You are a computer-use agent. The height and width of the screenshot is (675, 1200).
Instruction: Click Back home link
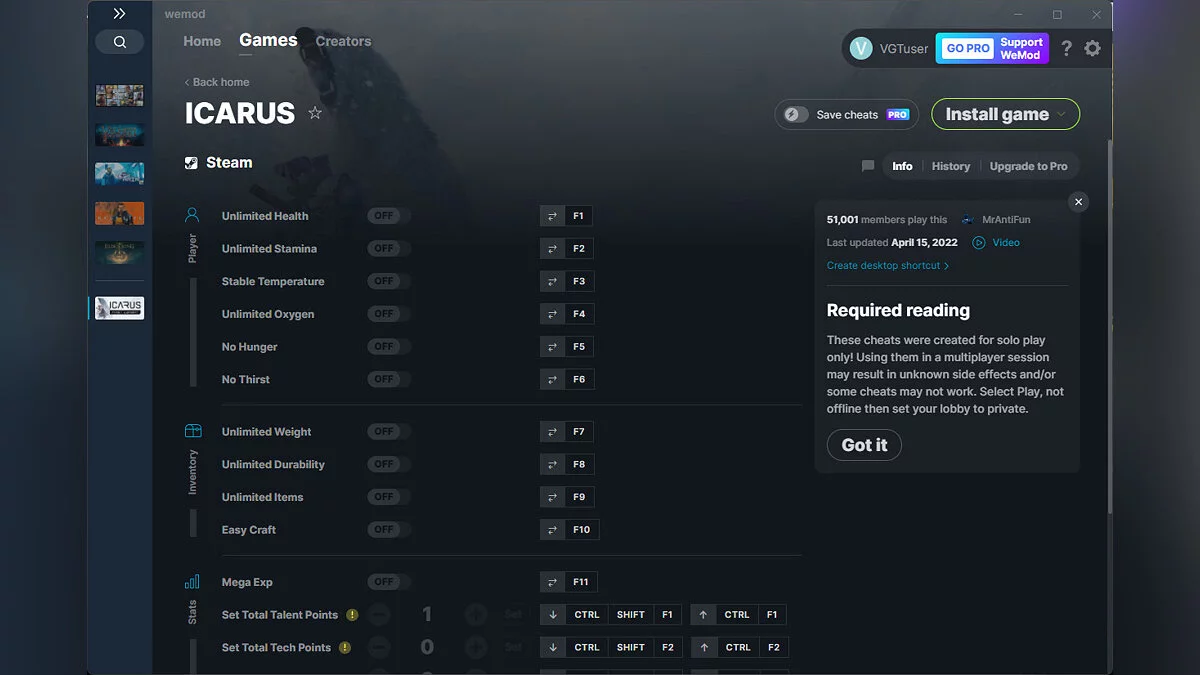217,82
